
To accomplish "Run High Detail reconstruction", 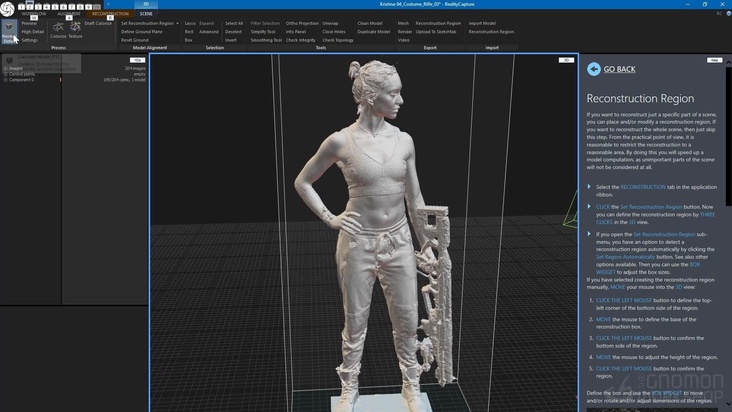I will [x=33, y=32].
